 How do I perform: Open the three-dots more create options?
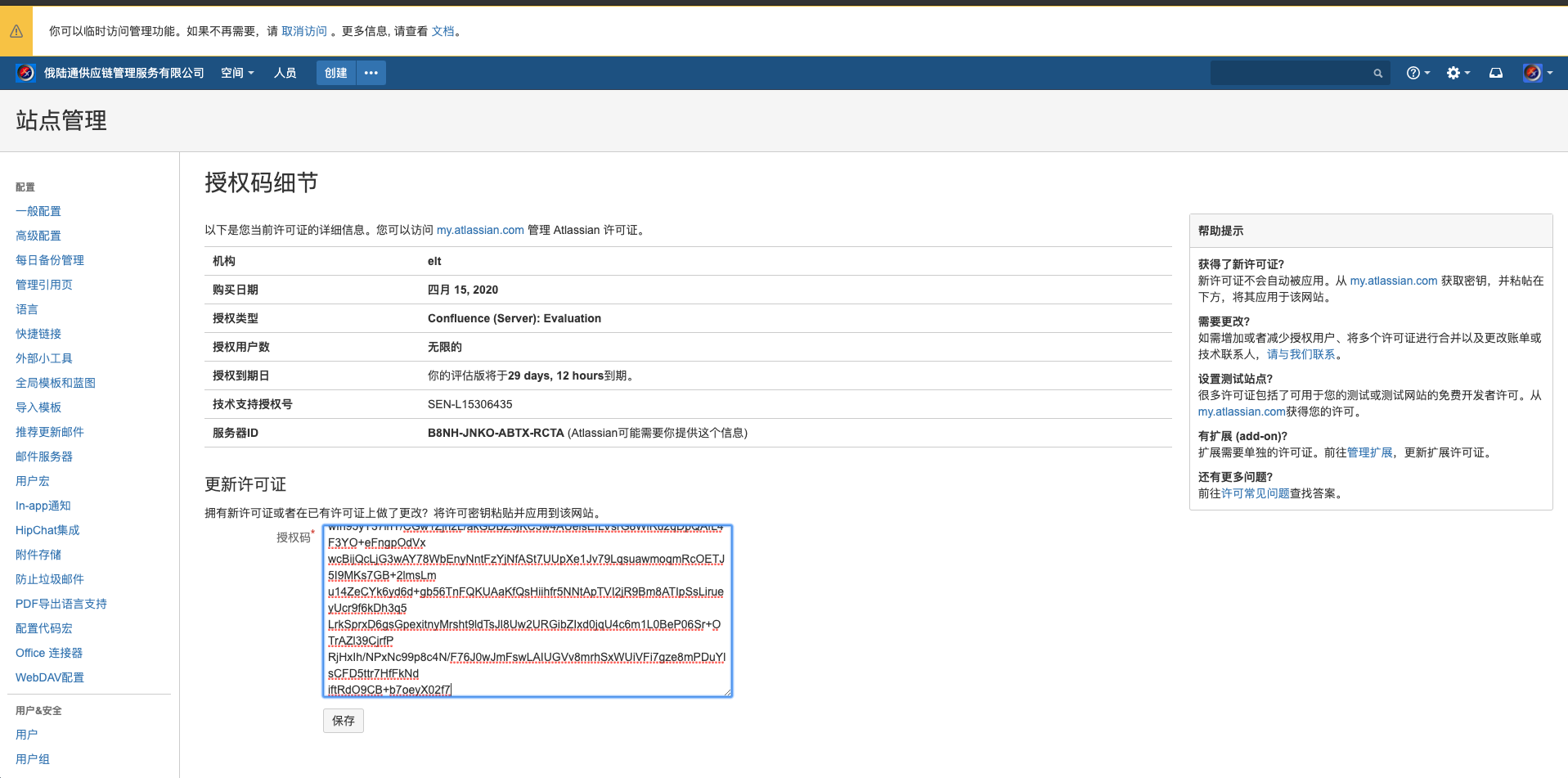tap(371, 73)
